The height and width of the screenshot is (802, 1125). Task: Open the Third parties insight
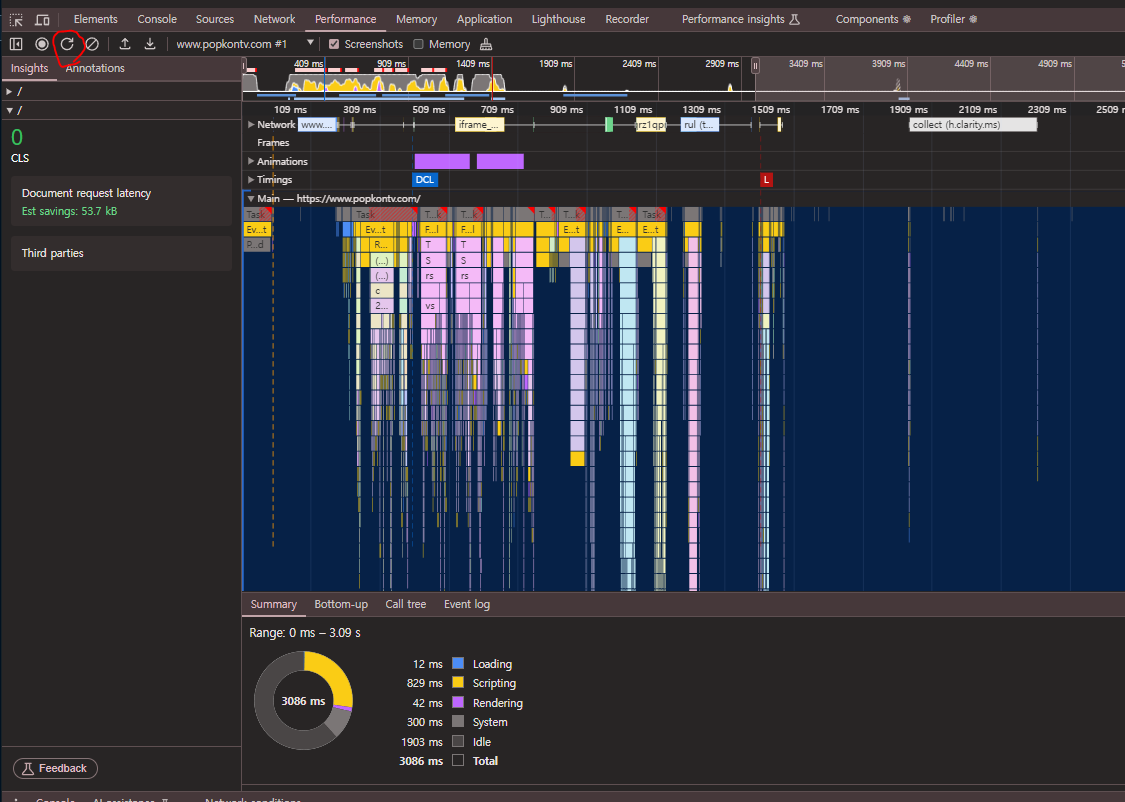[121, 253]
